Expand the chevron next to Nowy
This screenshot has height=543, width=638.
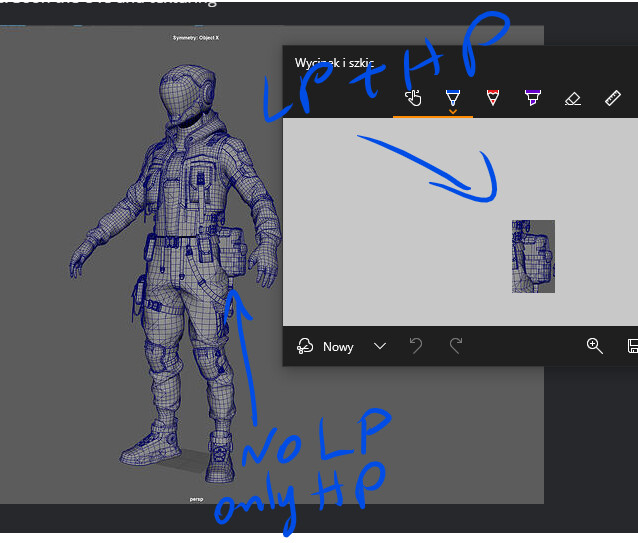[379, 346]
